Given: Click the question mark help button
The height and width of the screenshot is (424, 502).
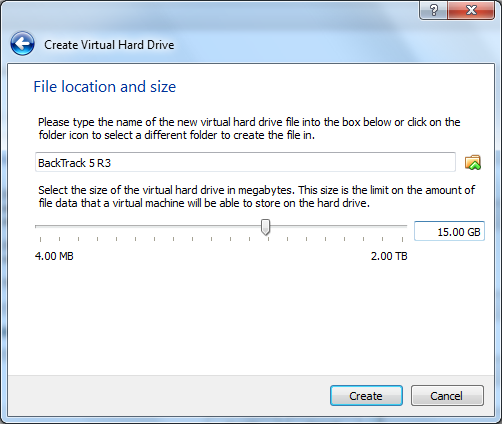Looking at the screenshot, I should (434, 10).
